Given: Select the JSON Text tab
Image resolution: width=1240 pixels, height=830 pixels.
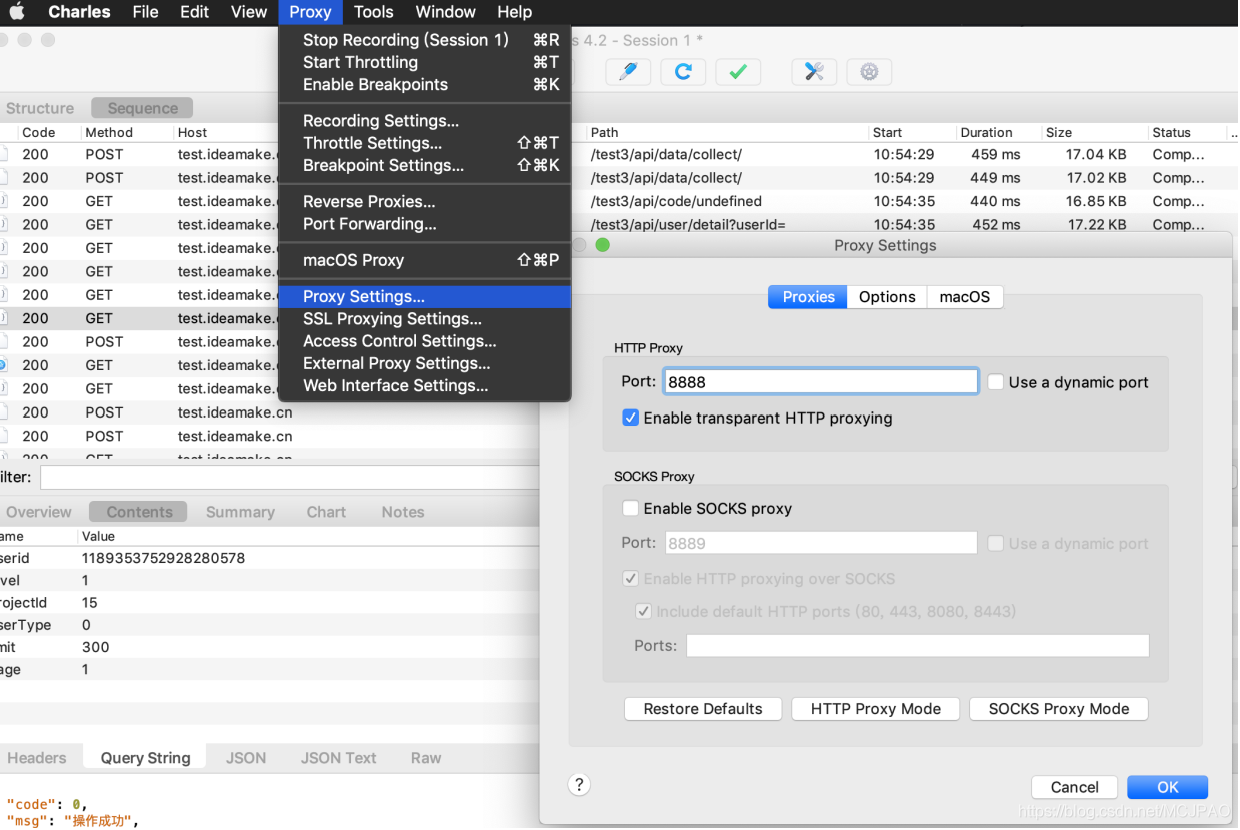Looking at the screenshot, I should point(339,758).
